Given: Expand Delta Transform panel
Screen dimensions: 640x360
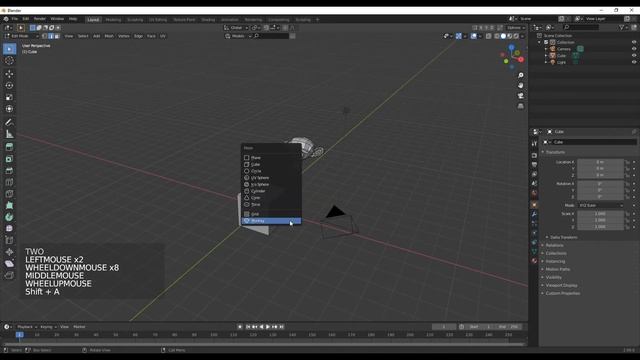Looking at the screenshot, I should point(564,237).
